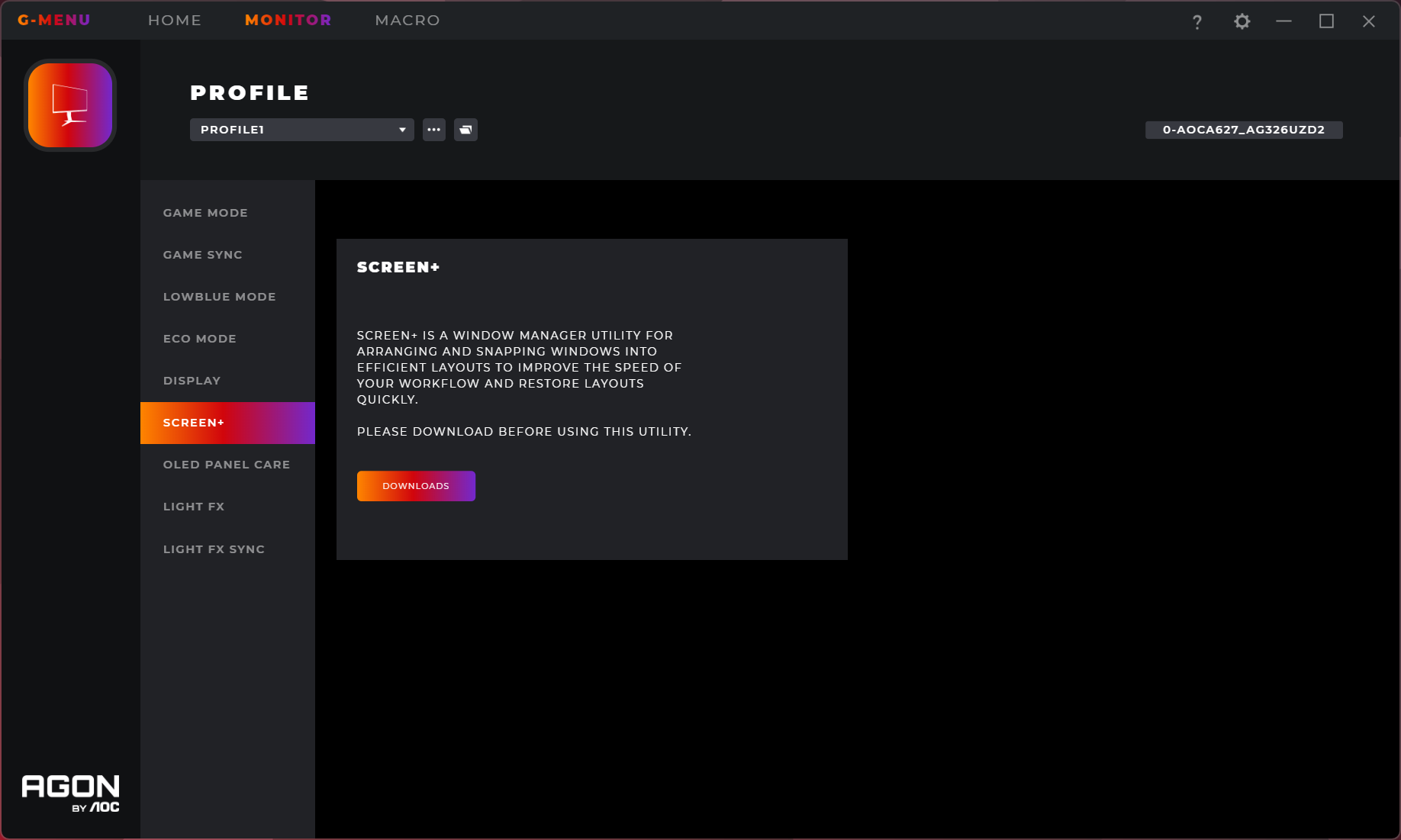Click the profile options three-dots button
The image size is (1401, 840).
(x=434, y=130)
